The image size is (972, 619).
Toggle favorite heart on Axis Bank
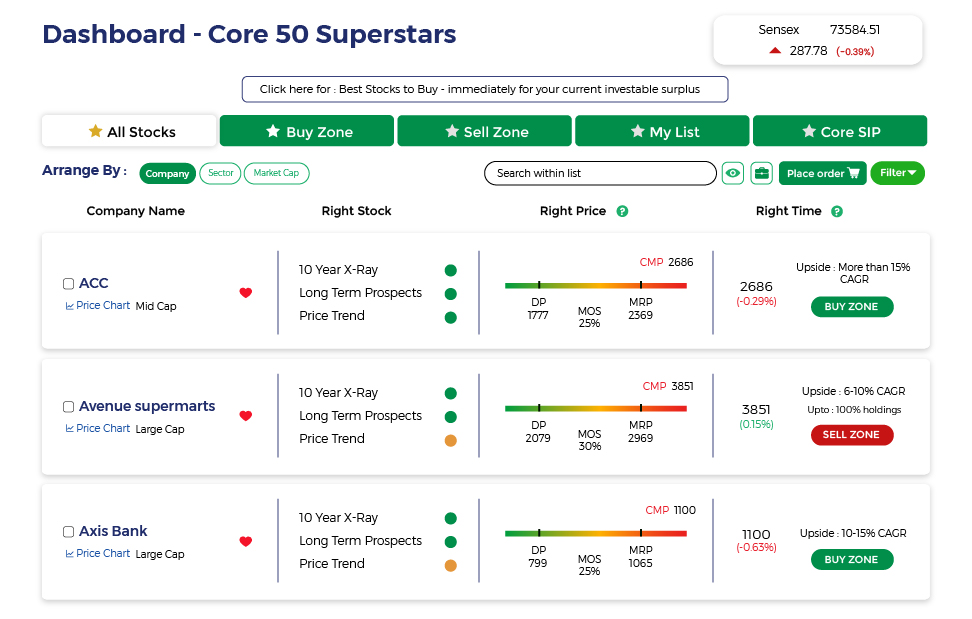246,542
